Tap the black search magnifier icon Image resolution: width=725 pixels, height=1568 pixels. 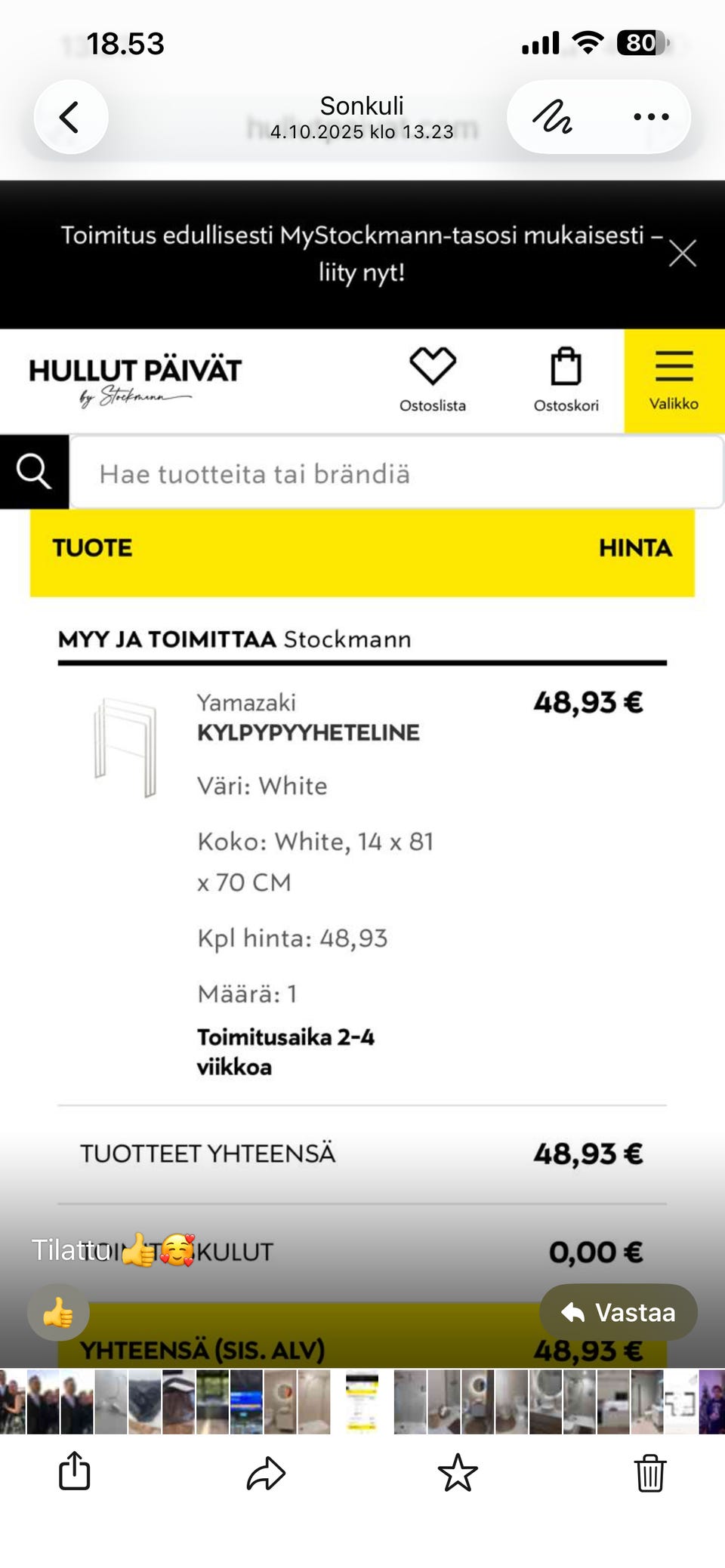pos(34,472)
